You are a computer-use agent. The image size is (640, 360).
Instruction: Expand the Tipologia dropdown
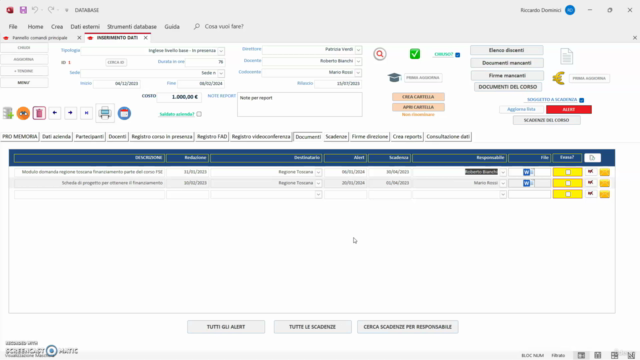click(x=221, y=51)
